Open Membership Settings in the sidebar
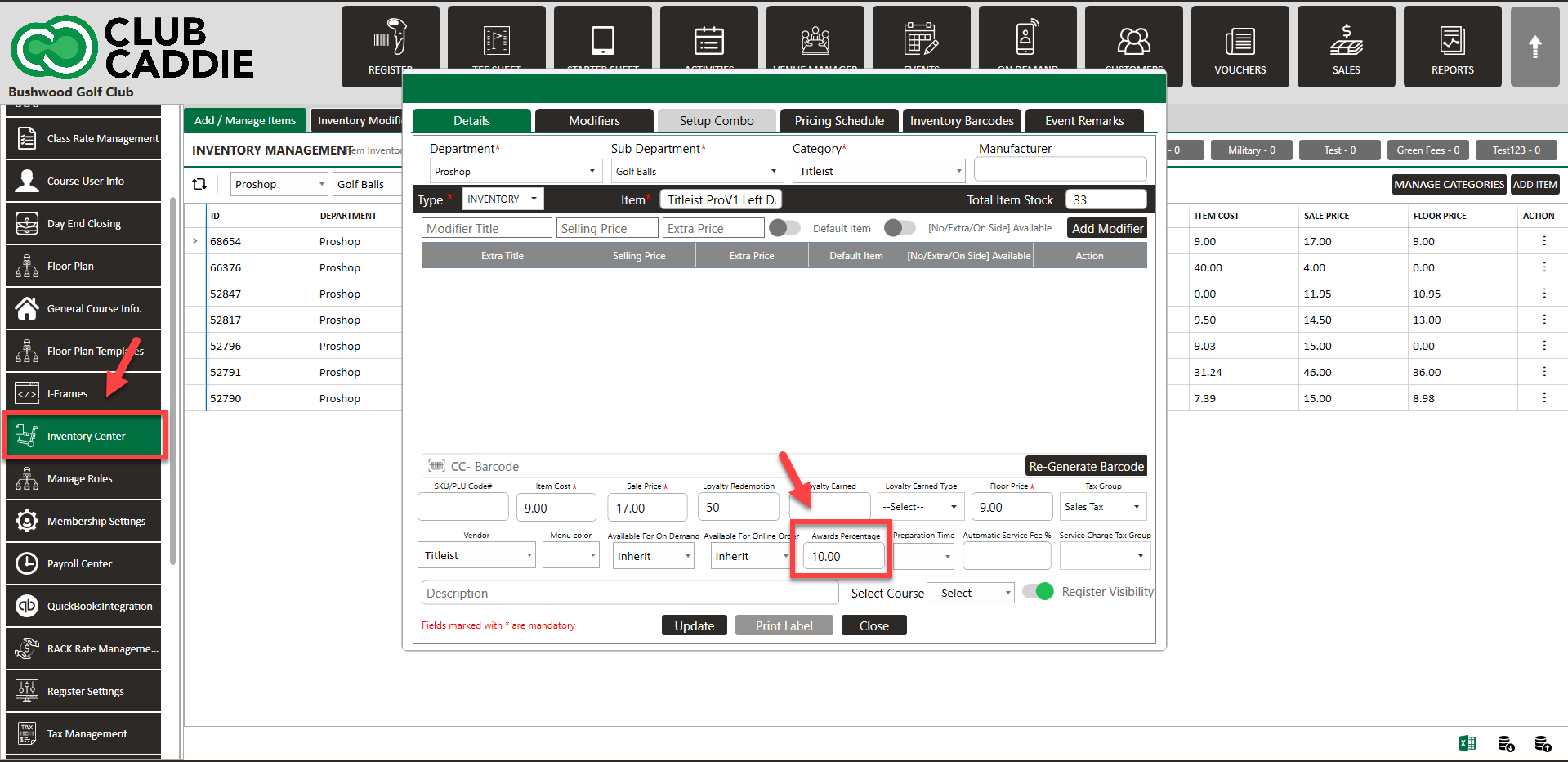 [83, 521]
